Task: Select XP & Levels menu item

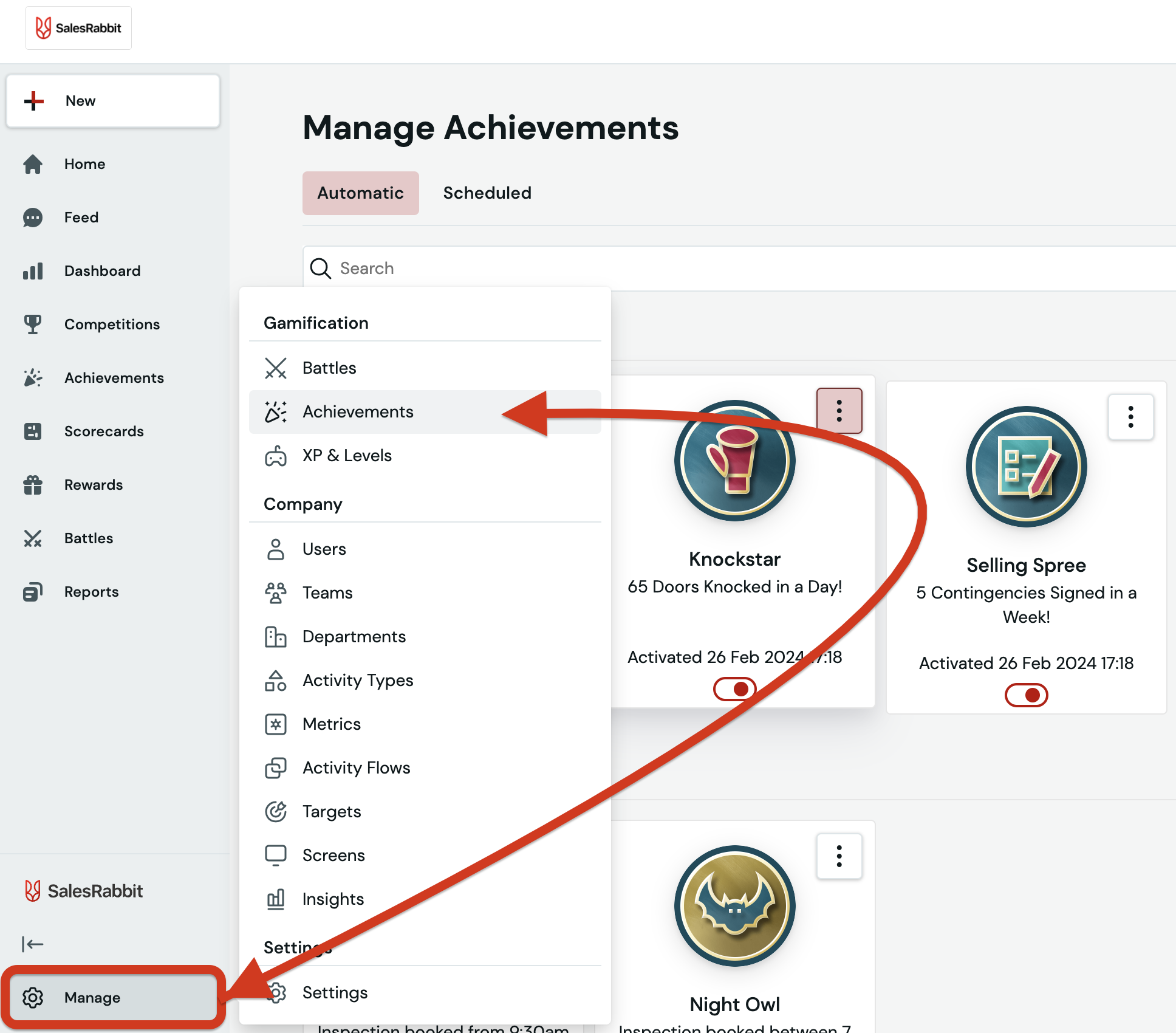Action: (425, 456)
